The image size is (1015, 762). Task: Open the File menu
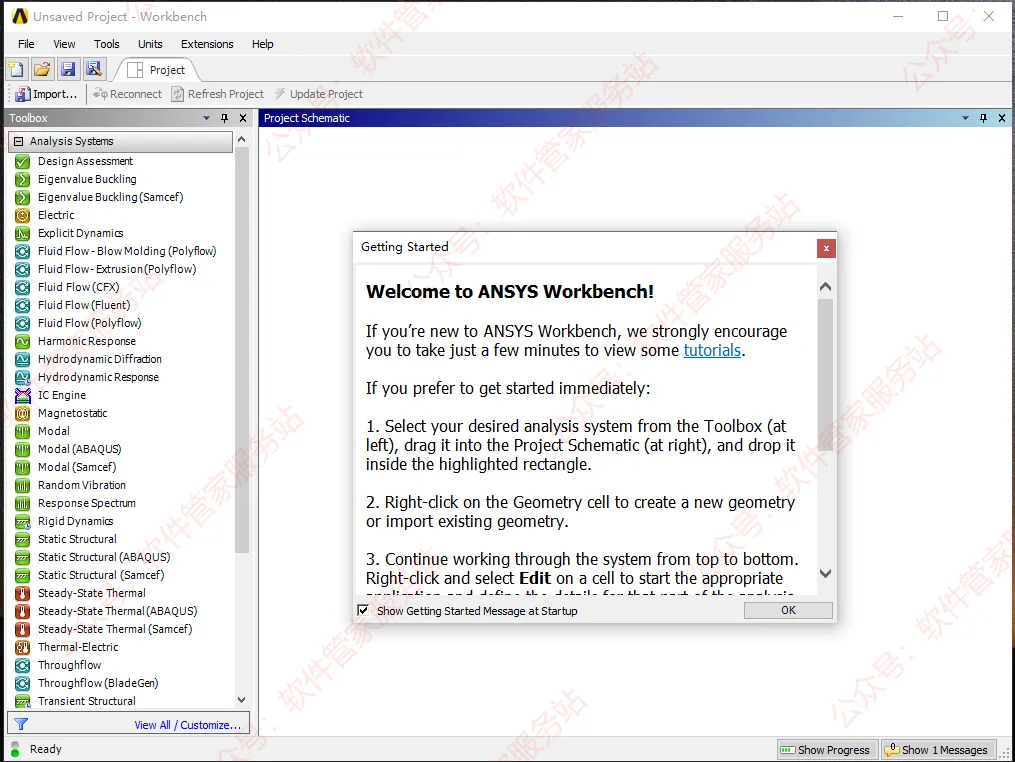point(26,44)
